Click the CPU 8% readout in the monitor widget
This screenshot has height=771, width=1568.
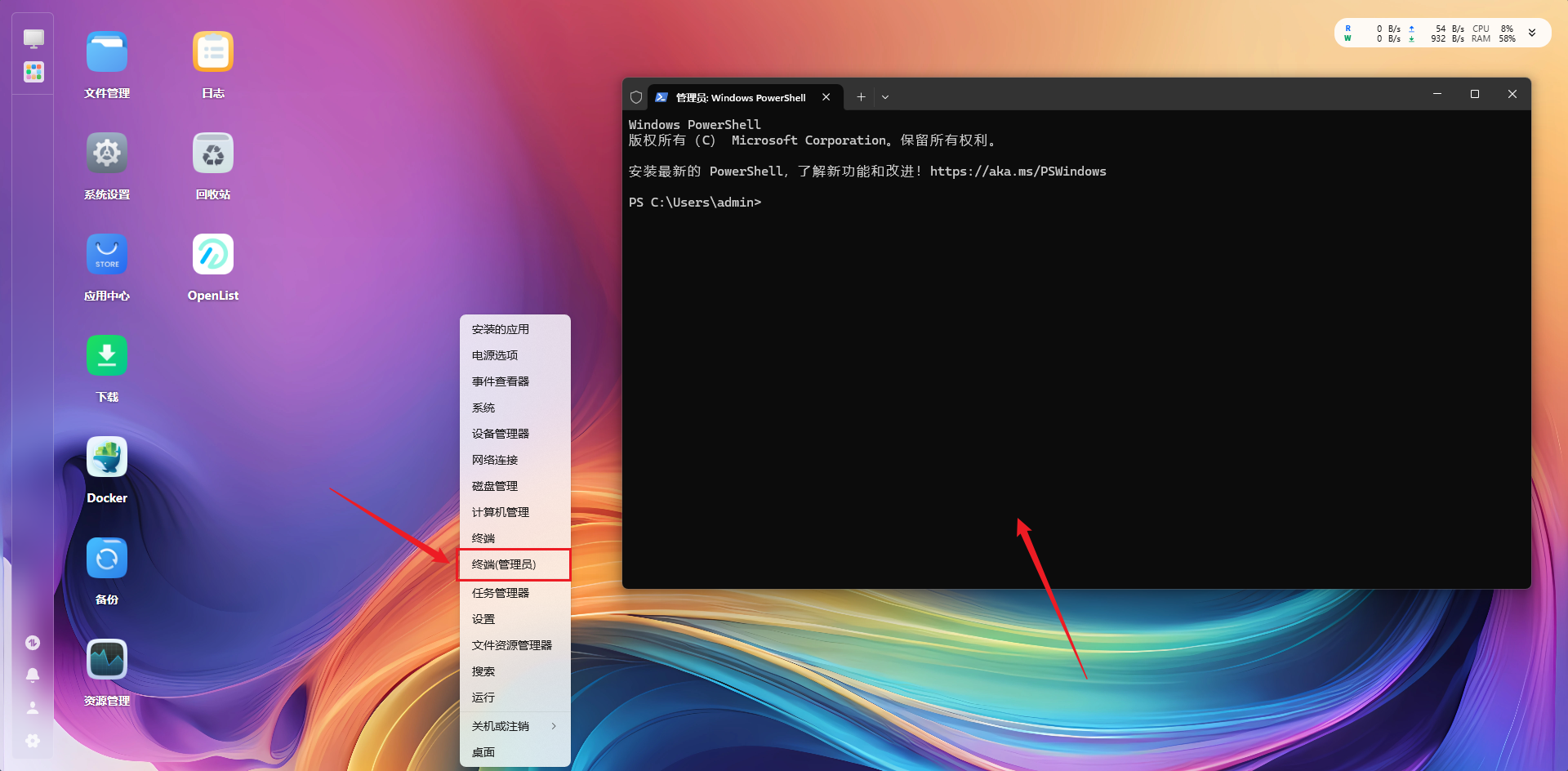[x=1493, y=29]
